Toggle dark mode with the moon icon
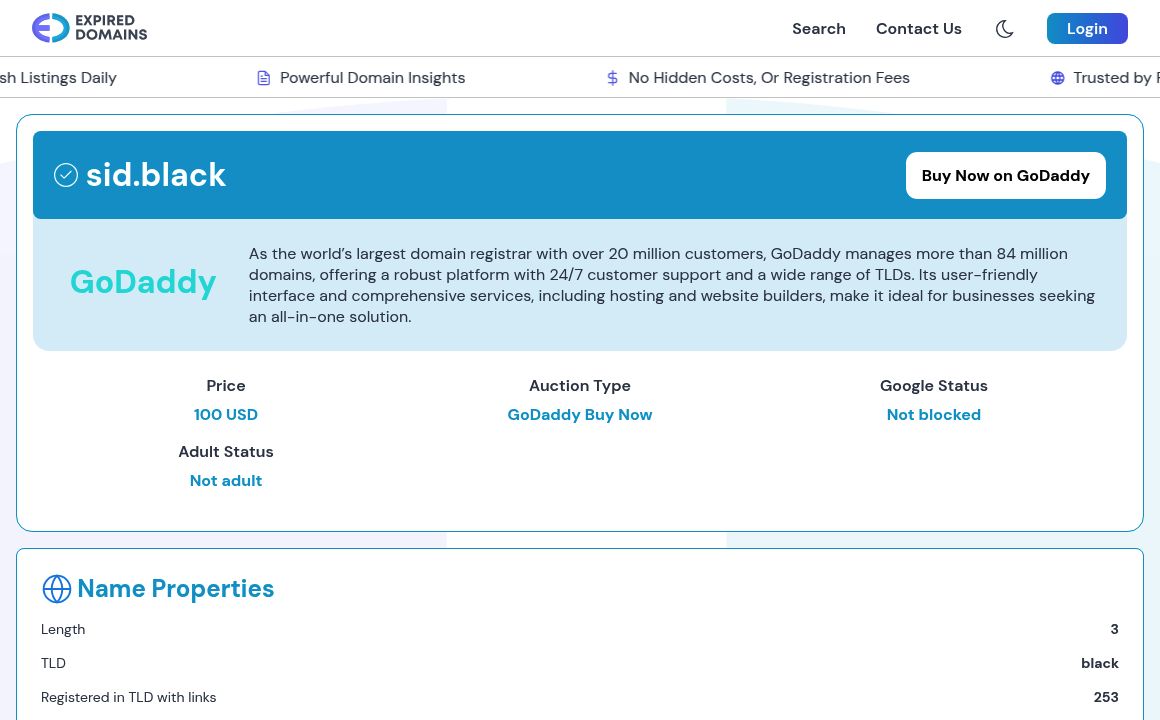Image resolution: width=1160 pixels, height=720 pixels. click(1004, 29)
